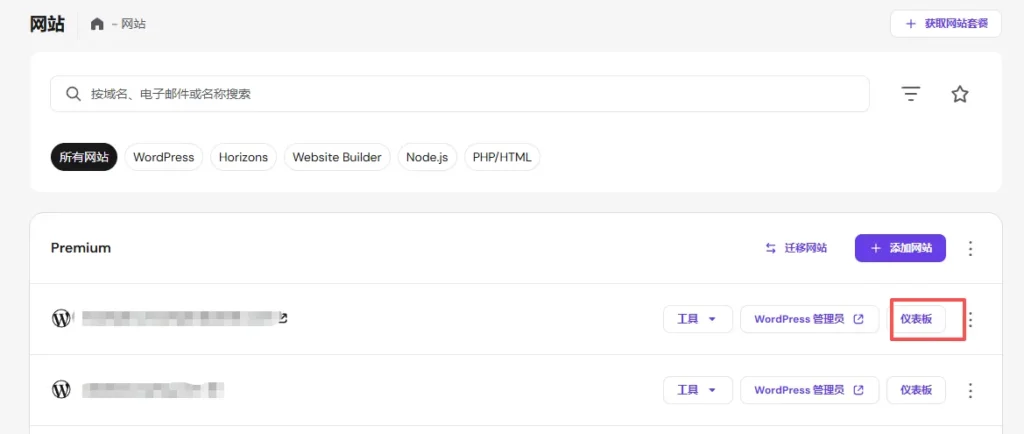Click the 添加网站 button
Image resolution: width=1024 pixels, height=434 pixels.
click(900, 248)
